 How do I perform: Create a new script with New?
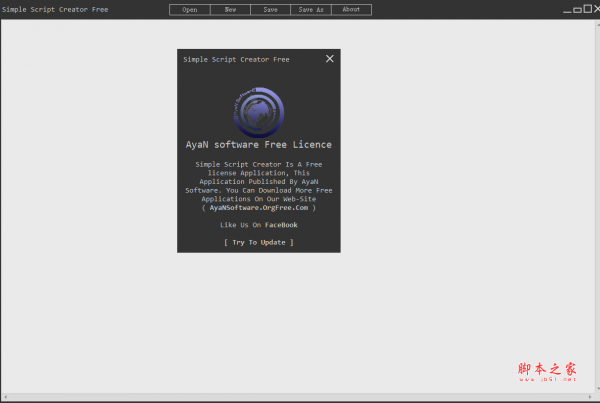coord(230,9)
